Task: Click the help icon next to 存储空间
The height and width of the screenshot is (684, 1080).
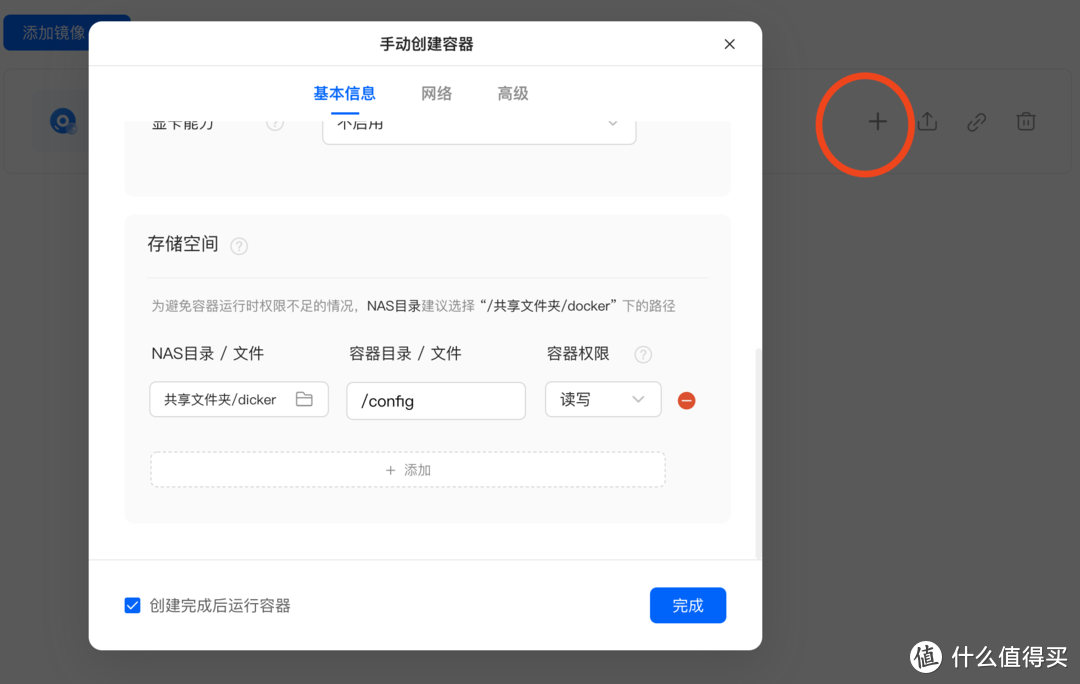Action: tap(239, 245)
